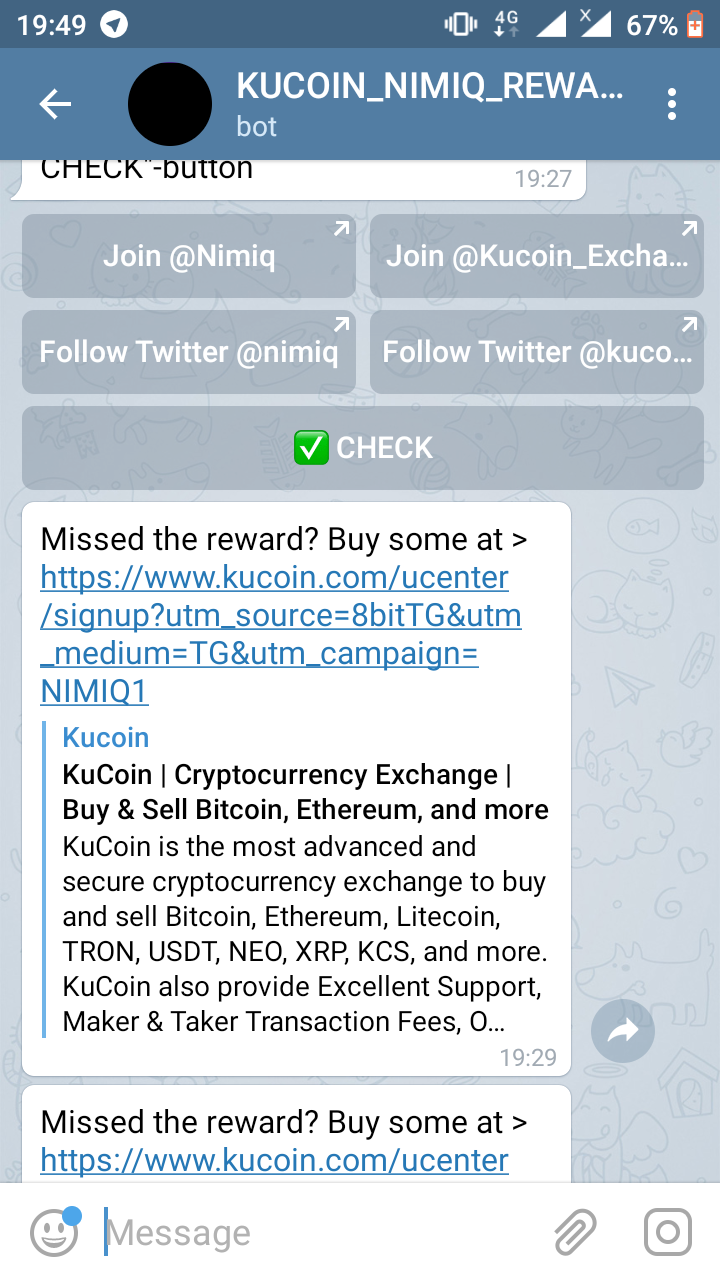720x1280 pixels.
Task: Tap the KuCoin Cryptocurrency Exchange preview headline
Action: (x=305, y=792)
